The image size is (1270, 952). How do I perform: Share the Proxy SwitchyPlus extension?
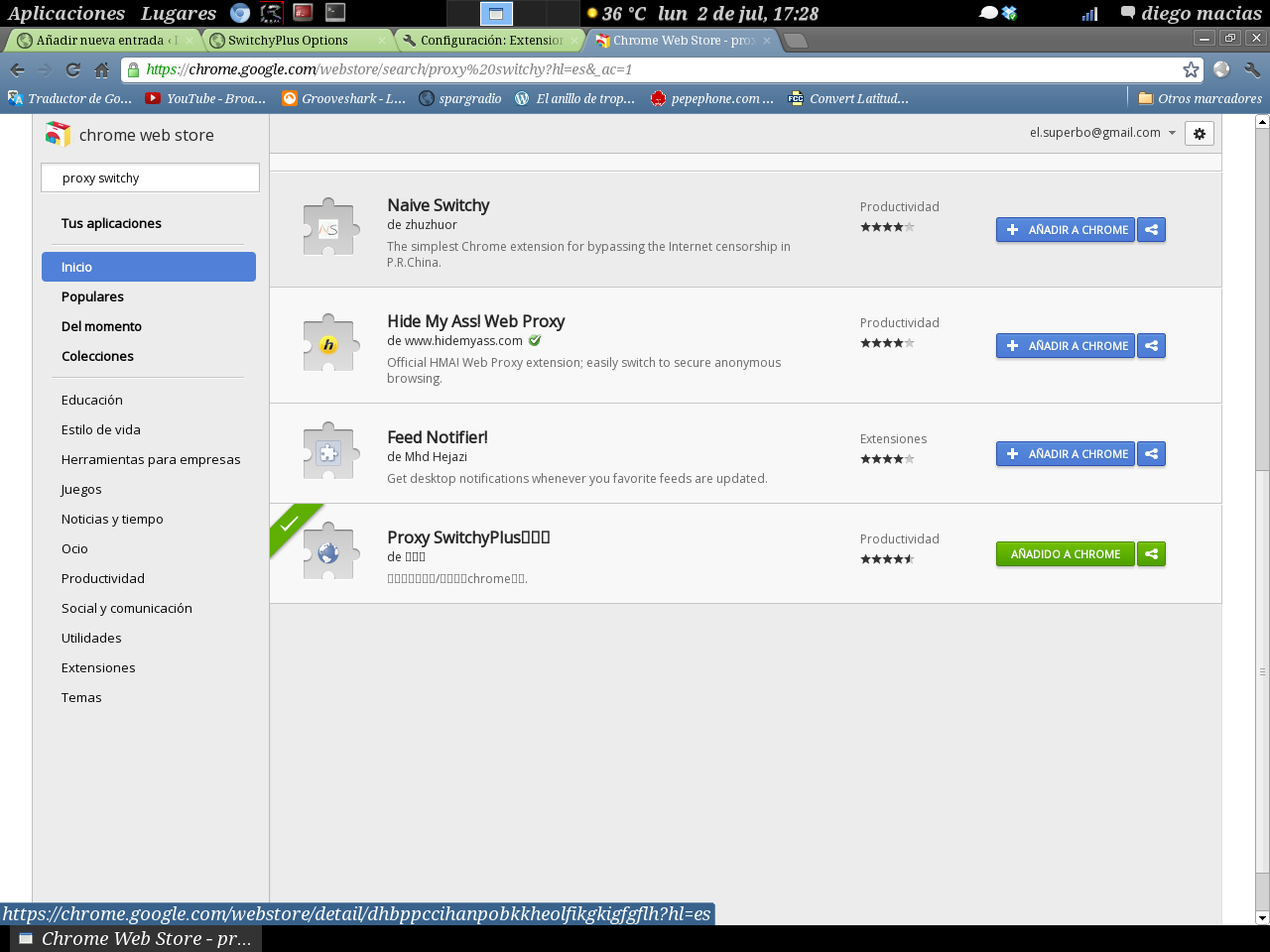(x=1151, y=554)
